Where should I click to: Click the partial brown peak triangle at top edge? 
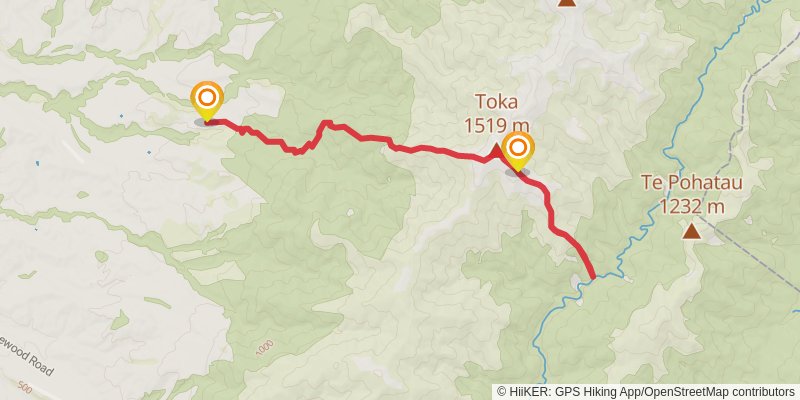coord(565,3)
